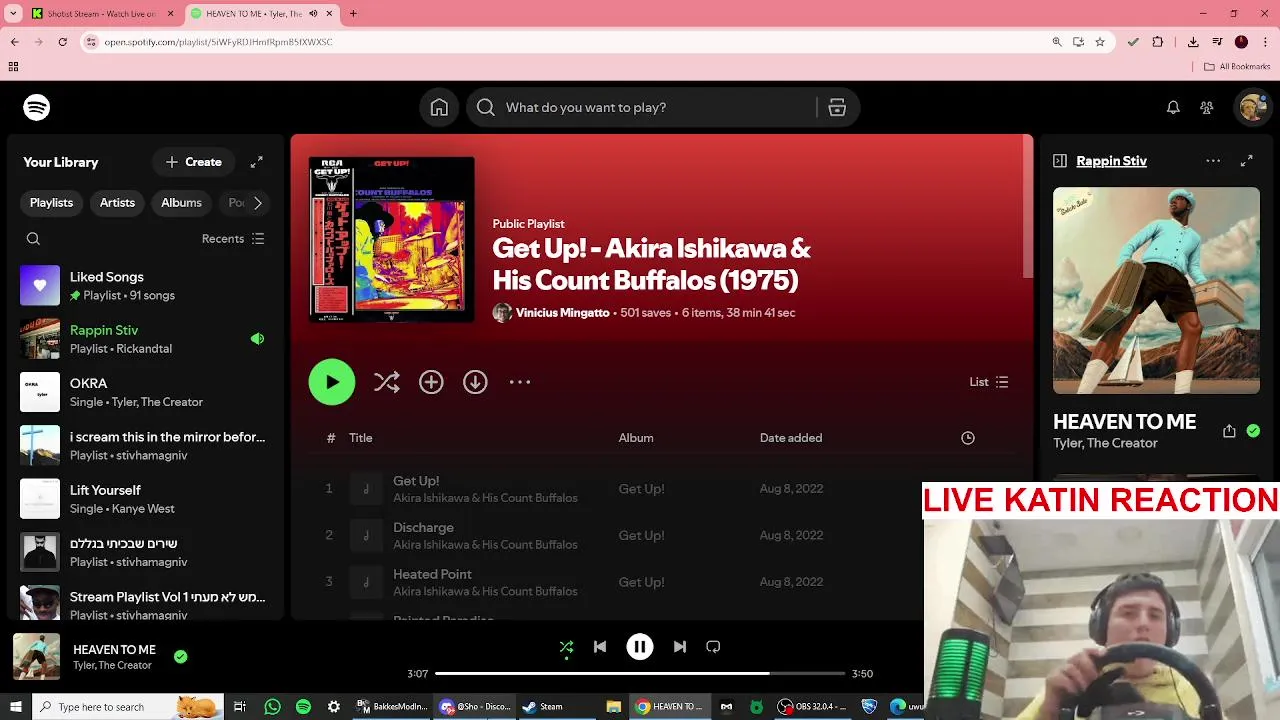Image resolution: width=1280 pixels, height=720 pixels.
Task: Toggle repeat in the player controls
Action: pyautogui.click(x=713, y=647)
